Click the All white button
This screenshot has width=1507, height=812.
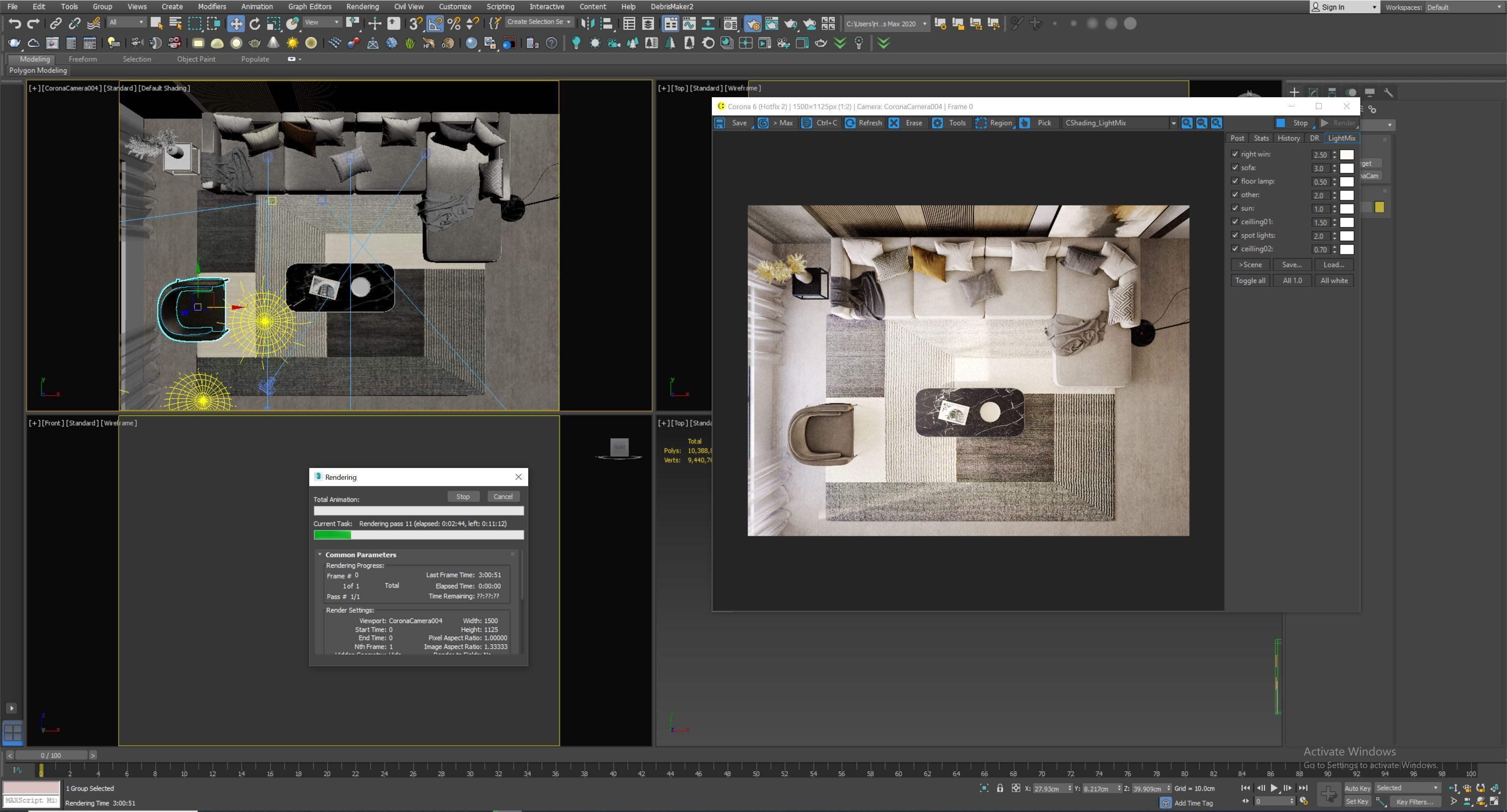[1334, 280]
